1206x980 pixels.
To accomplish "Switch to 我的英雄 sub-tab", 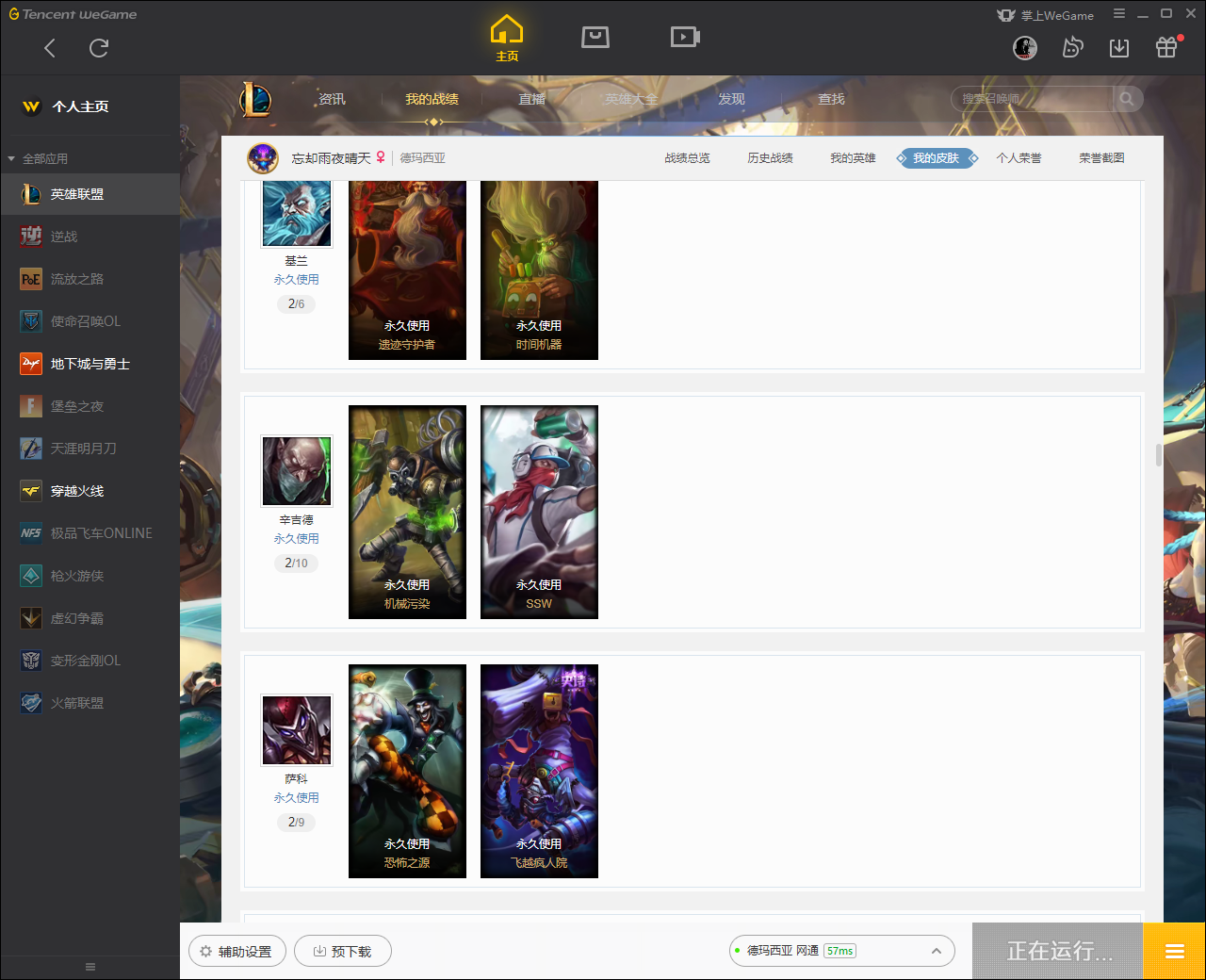I will point(853,158).
